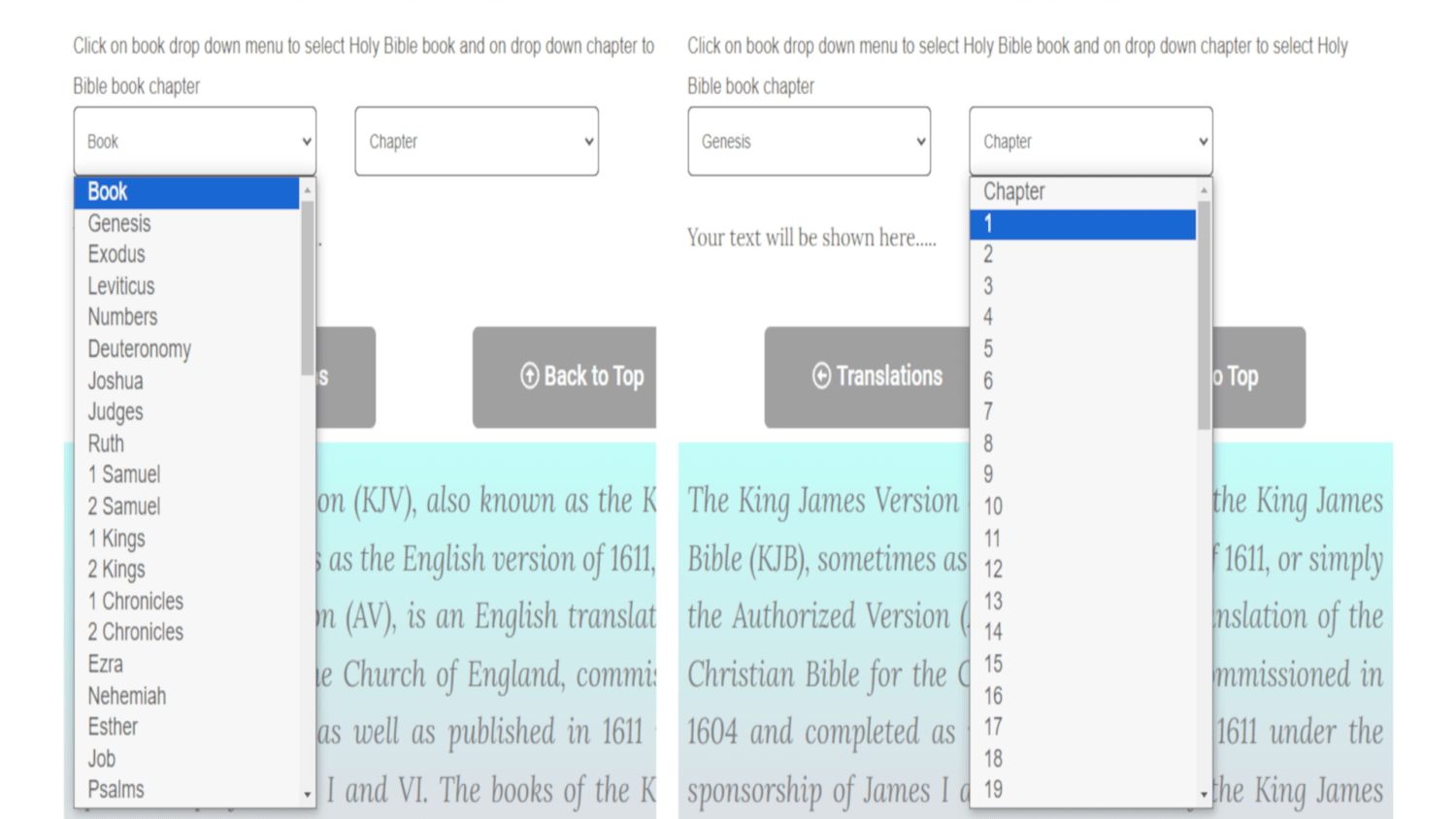Screen dimensions: 1456x819
Task: Click the up-arrow icon on Back to Top
Action: 530,377
